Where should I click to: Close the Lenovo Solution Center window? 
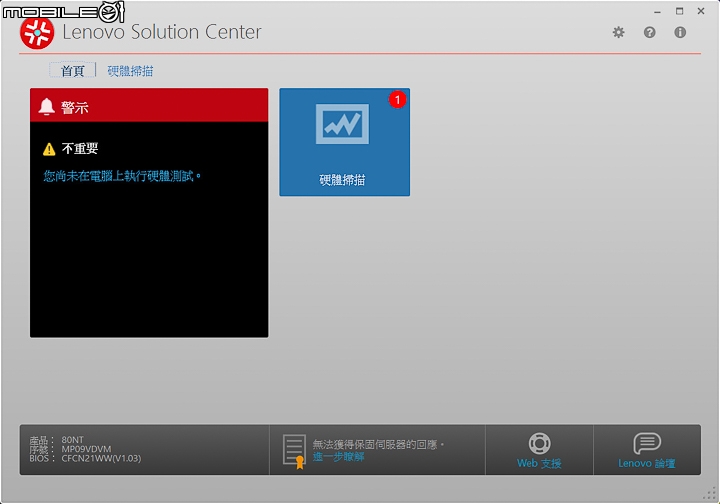(x=701, y=11)
